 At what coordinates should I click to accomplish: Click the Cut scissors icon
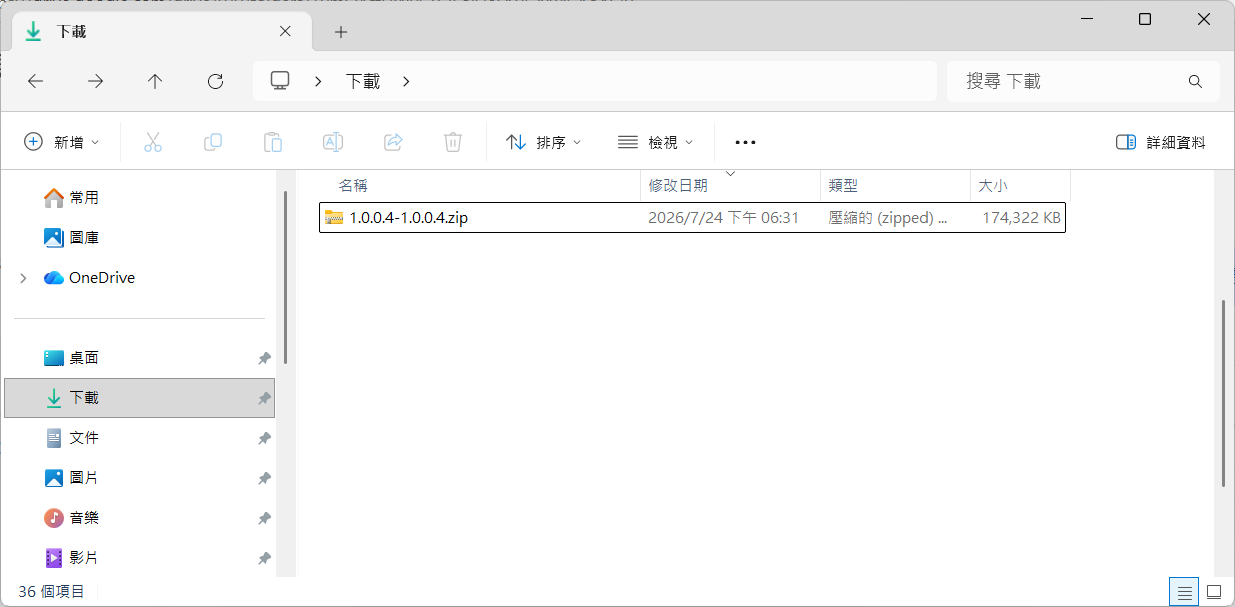(x=153, y=142)
